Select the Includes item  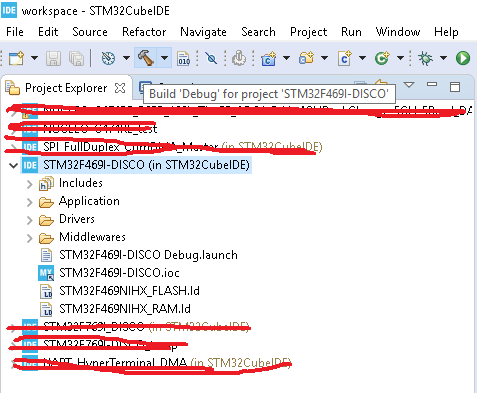[x=81, y=183]
